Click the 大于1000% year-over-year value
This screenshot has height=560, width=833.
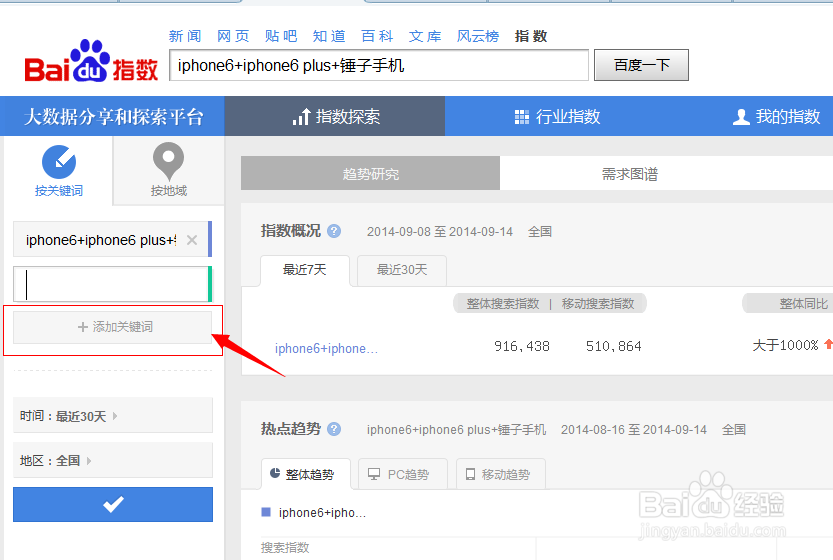tap(785, 345)
